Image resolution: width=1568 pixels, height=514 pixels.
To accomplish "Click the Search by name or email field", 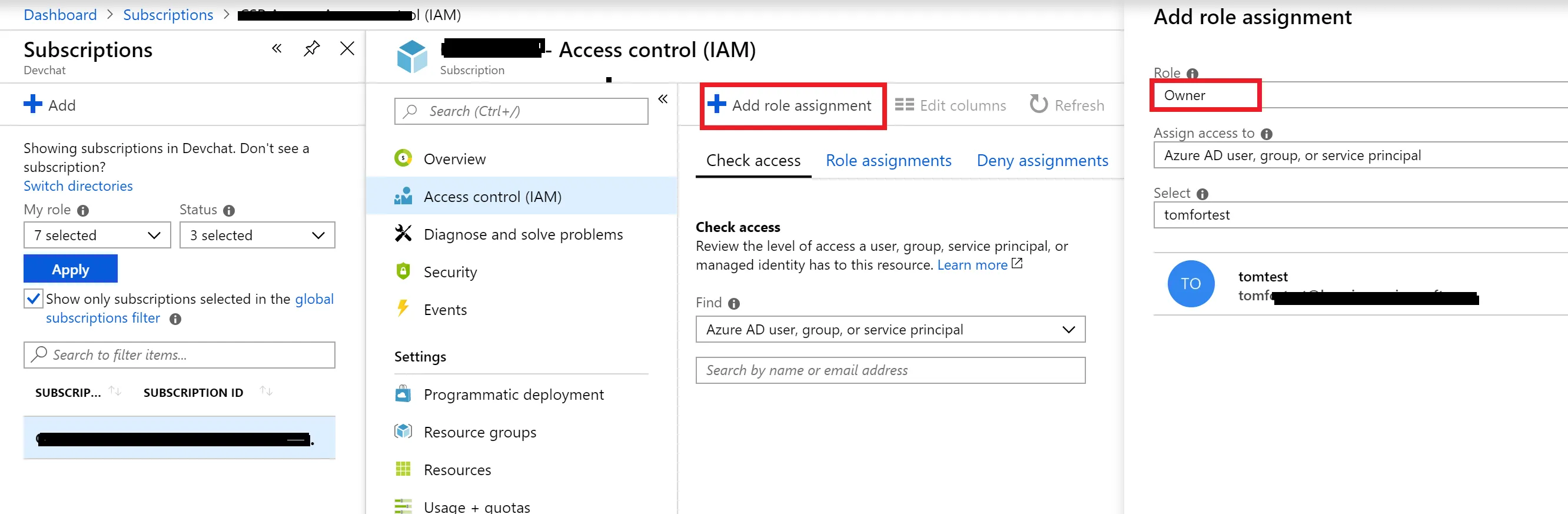I will [x=890, y=370].
